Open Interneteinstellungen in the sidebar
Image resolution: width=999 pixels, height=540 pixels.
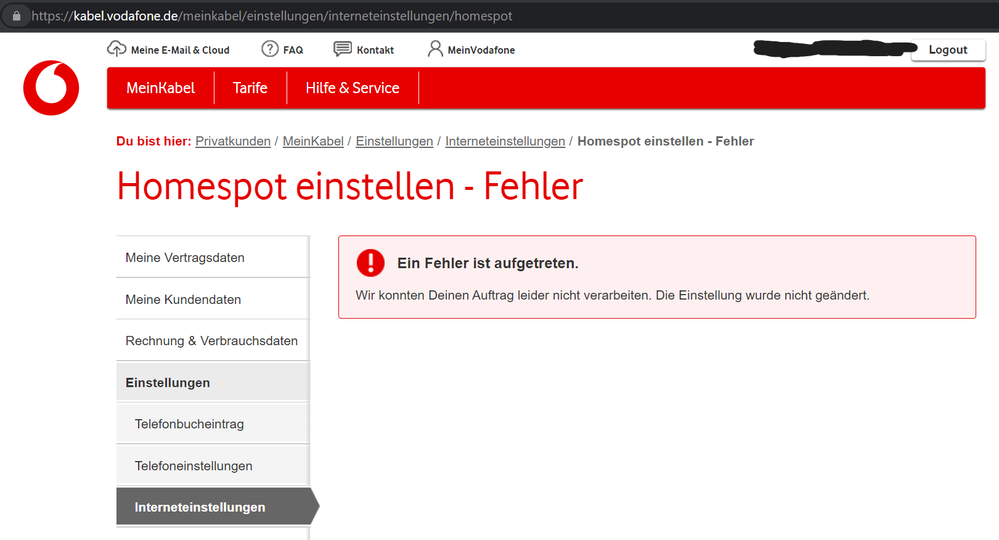pyautogui.click(x=217, y=507)
